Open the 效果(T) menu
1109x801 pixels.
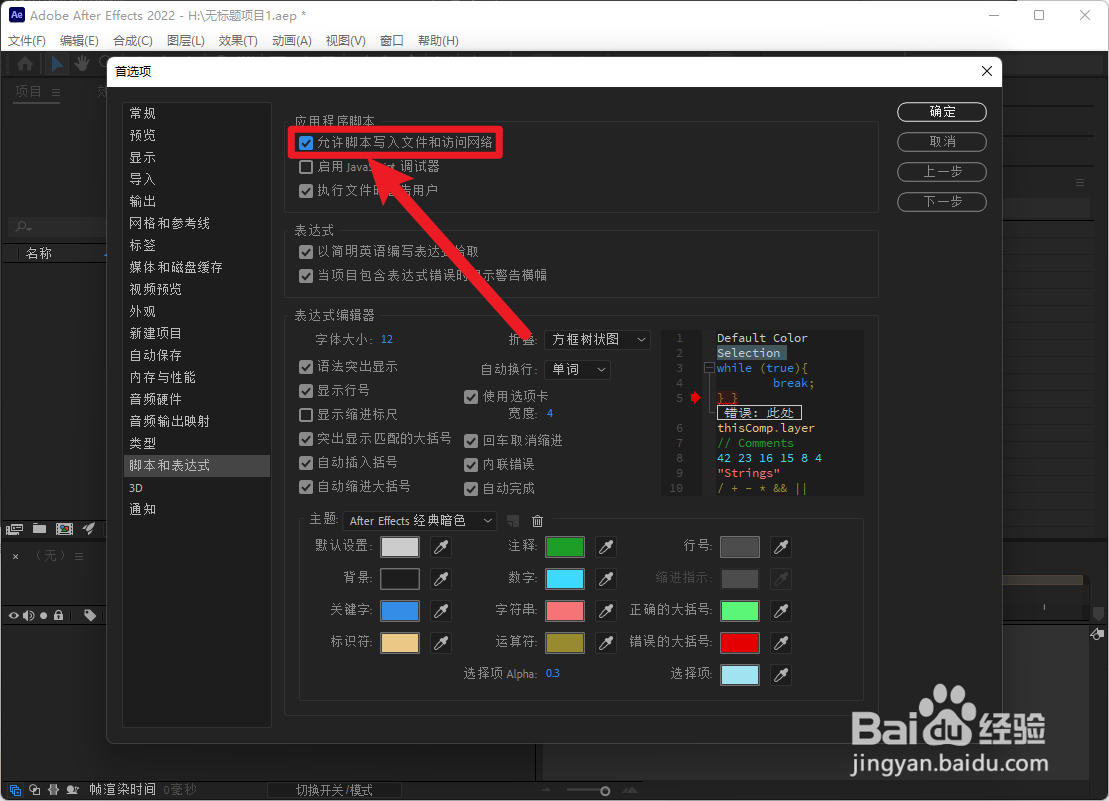pyautogui.click(x=238, y=41)
